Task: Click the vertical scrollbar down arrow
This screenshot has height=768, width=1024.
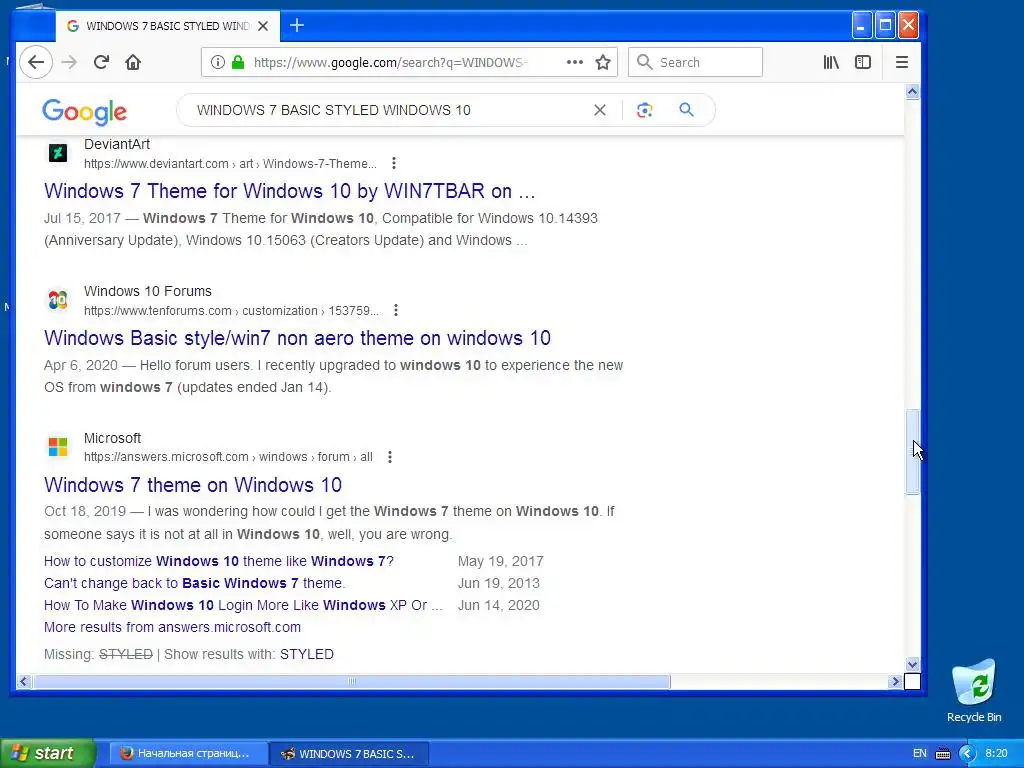Action: (912, 664)
